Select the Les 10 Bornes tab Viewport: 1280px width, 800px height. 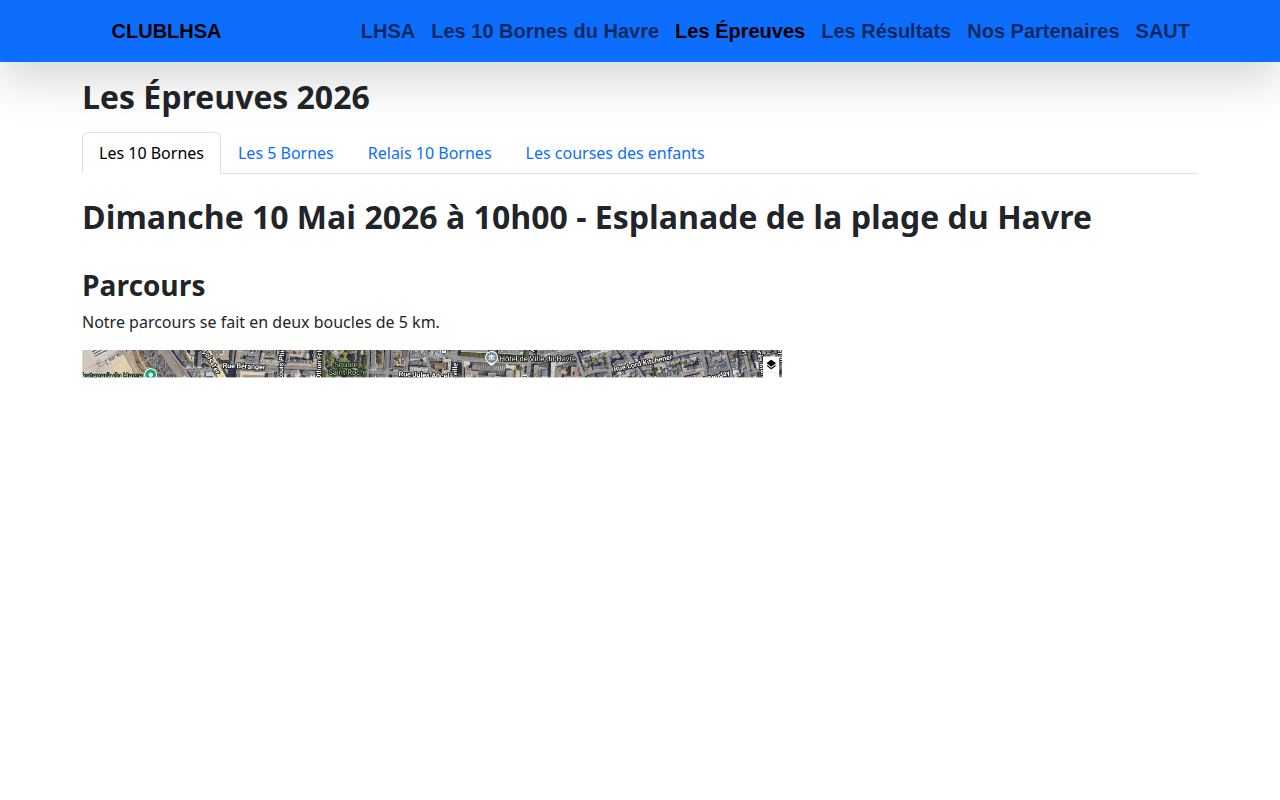(x=151, y=153)
